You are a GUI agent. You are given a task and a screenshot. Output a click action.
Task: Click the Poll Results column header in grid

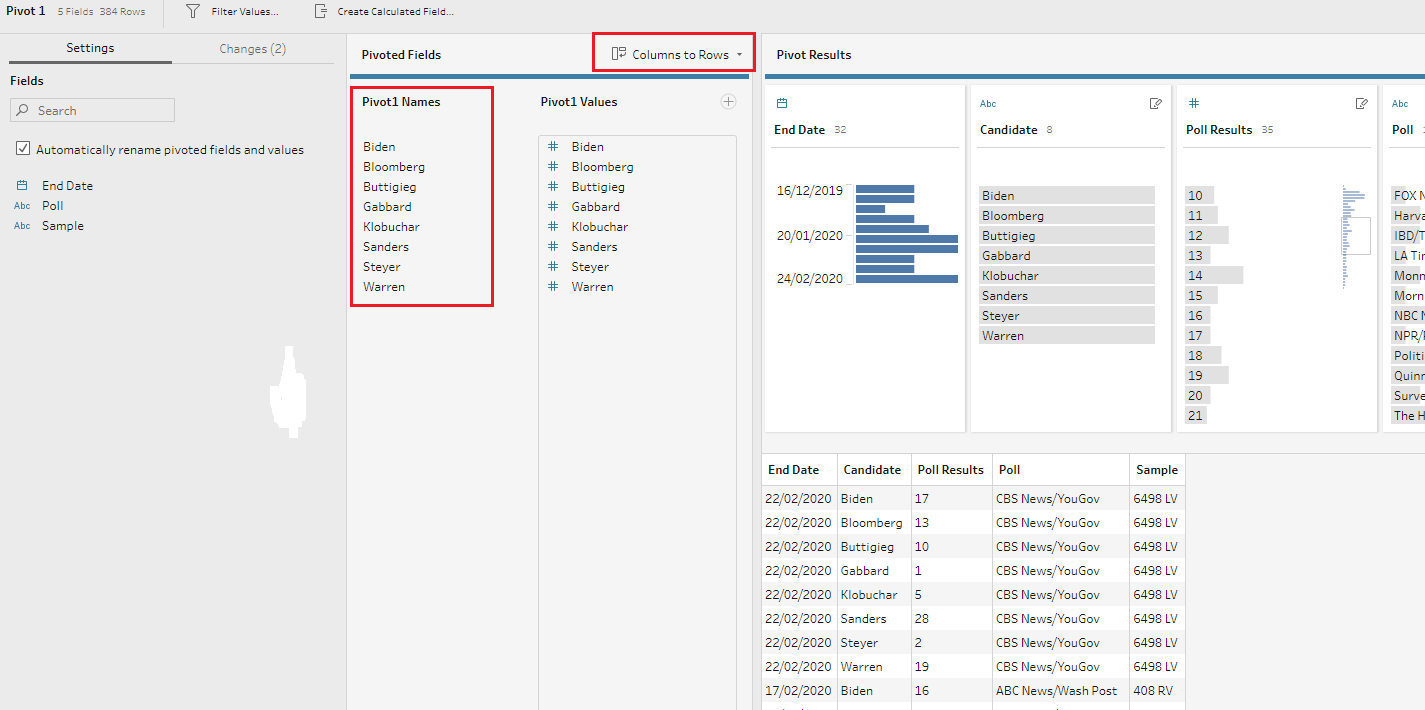[x=950, y=469]
